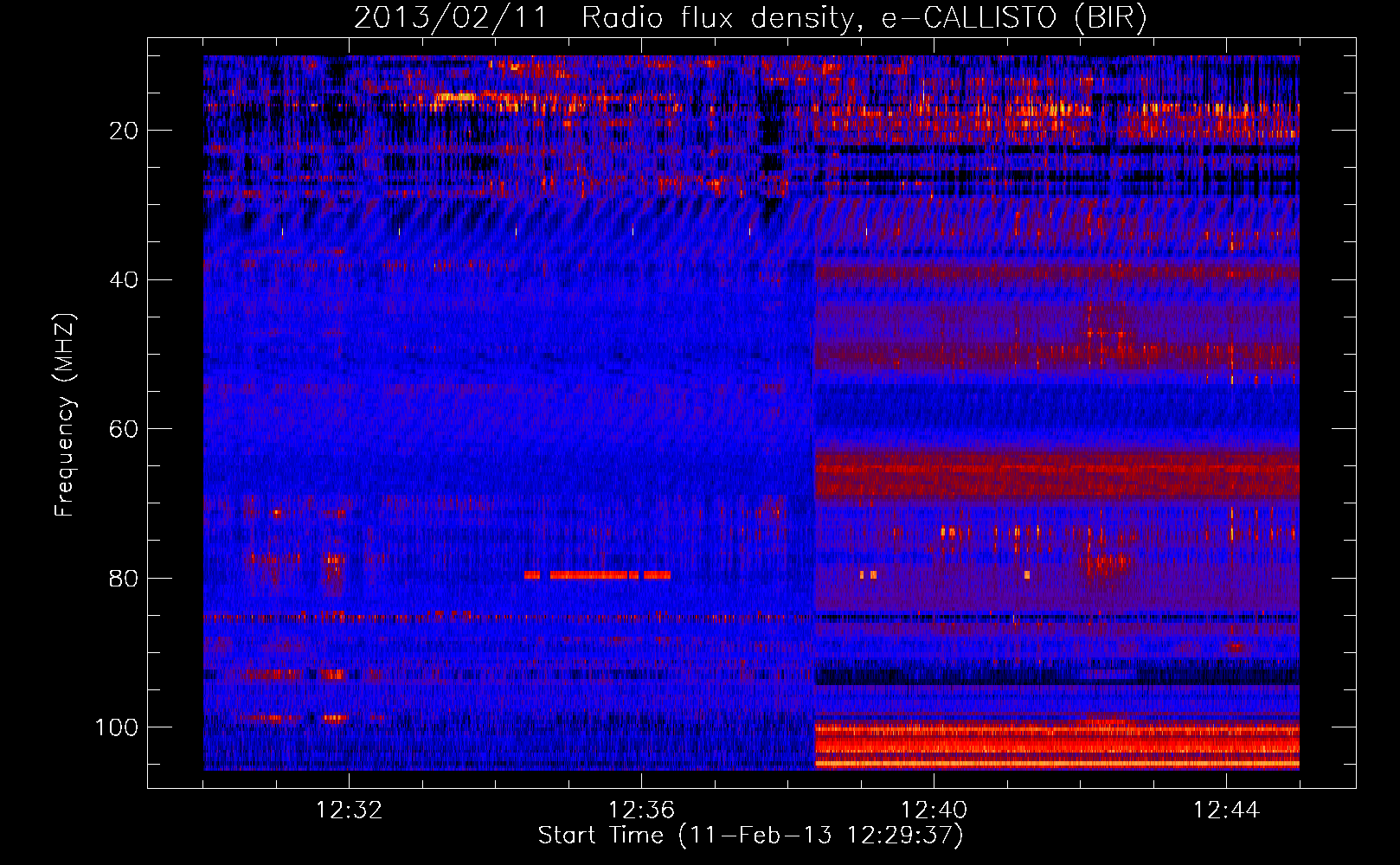
Task: Click the 40 MHz frequency tick label
Action: point(124,280)
